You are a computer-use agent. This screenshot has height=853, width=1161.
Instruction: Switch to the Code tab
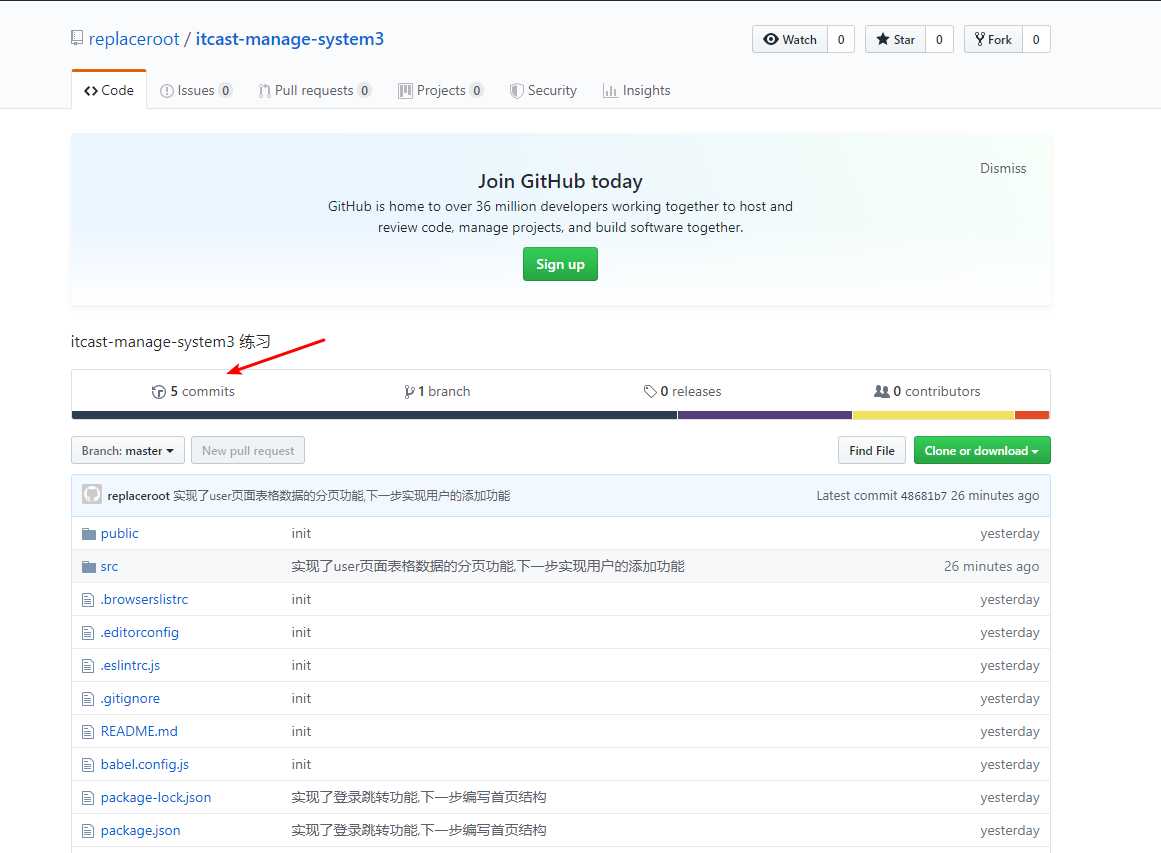[109, 90]
